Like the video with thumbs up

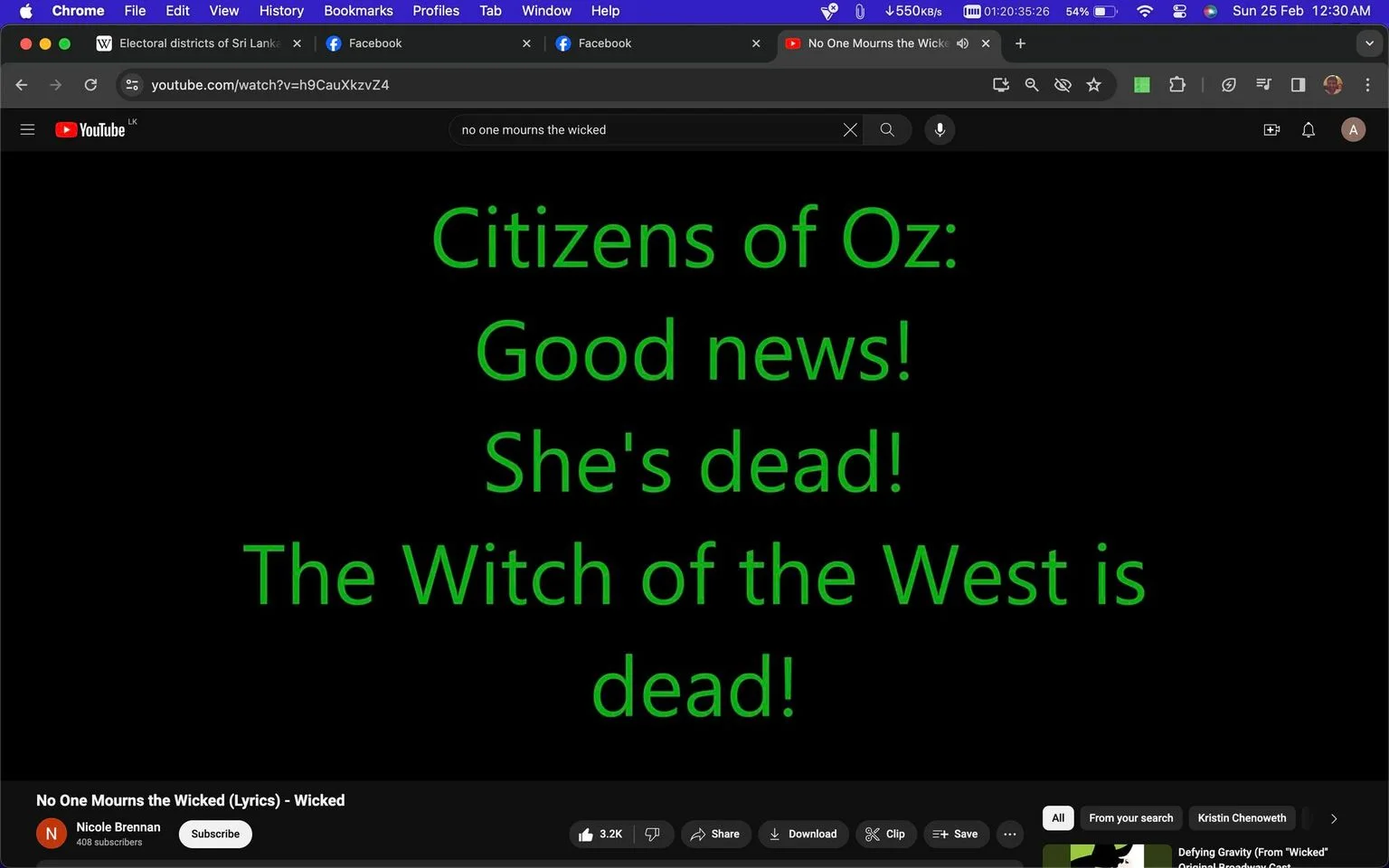[x=600, y=834]
